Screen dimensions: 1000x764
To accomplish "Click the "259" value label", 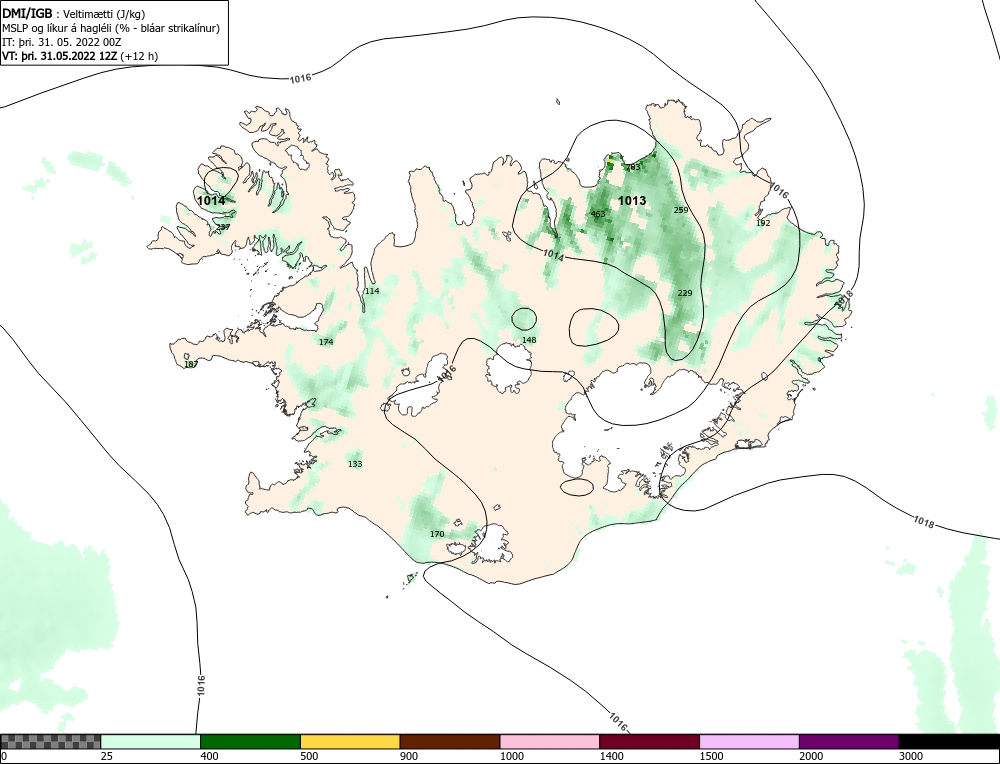I will [681, 210].
